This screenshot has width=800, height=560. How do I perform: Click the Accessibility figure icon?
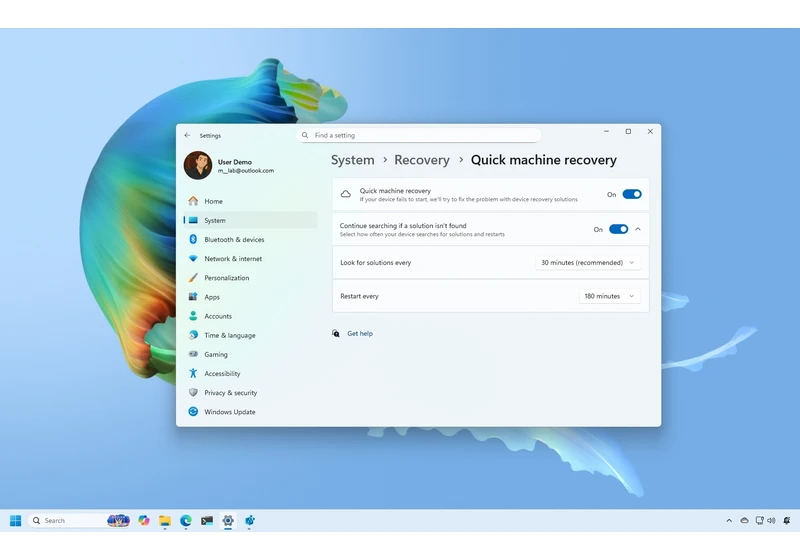193,373
